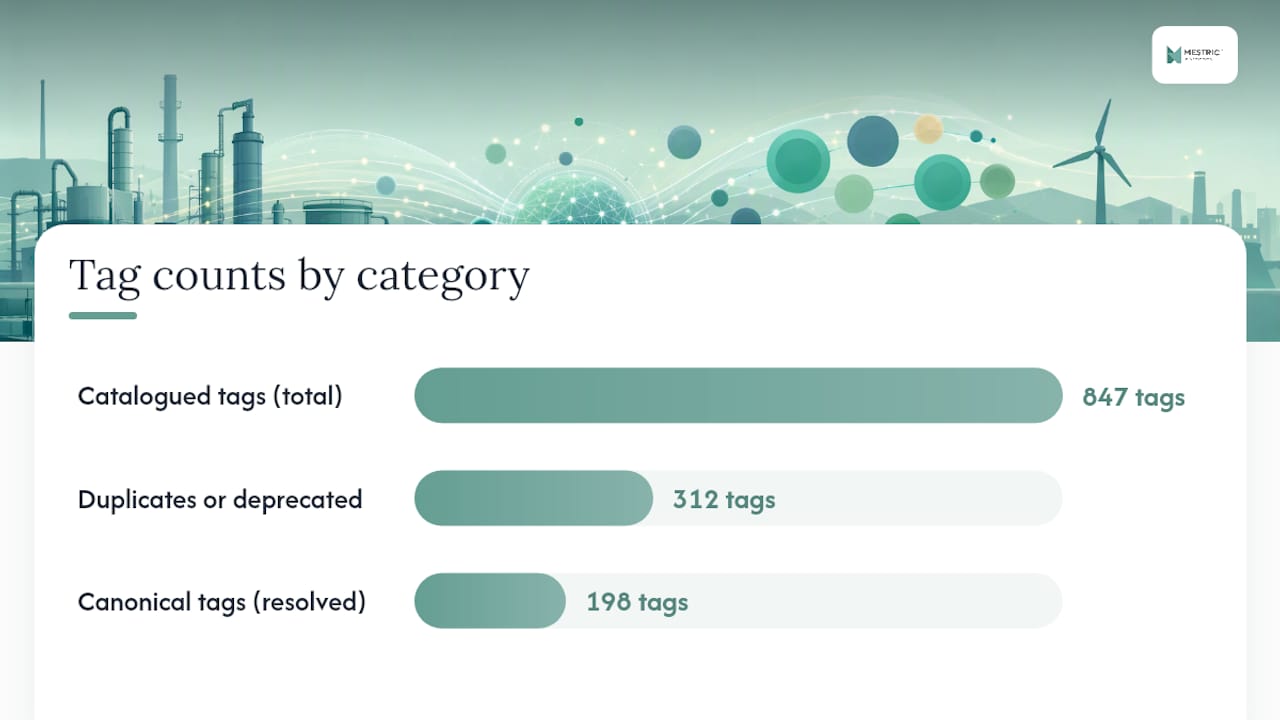Click the filled part of Duplicates bar
The width and height of the screenshot is (1280, 720).
533,498
